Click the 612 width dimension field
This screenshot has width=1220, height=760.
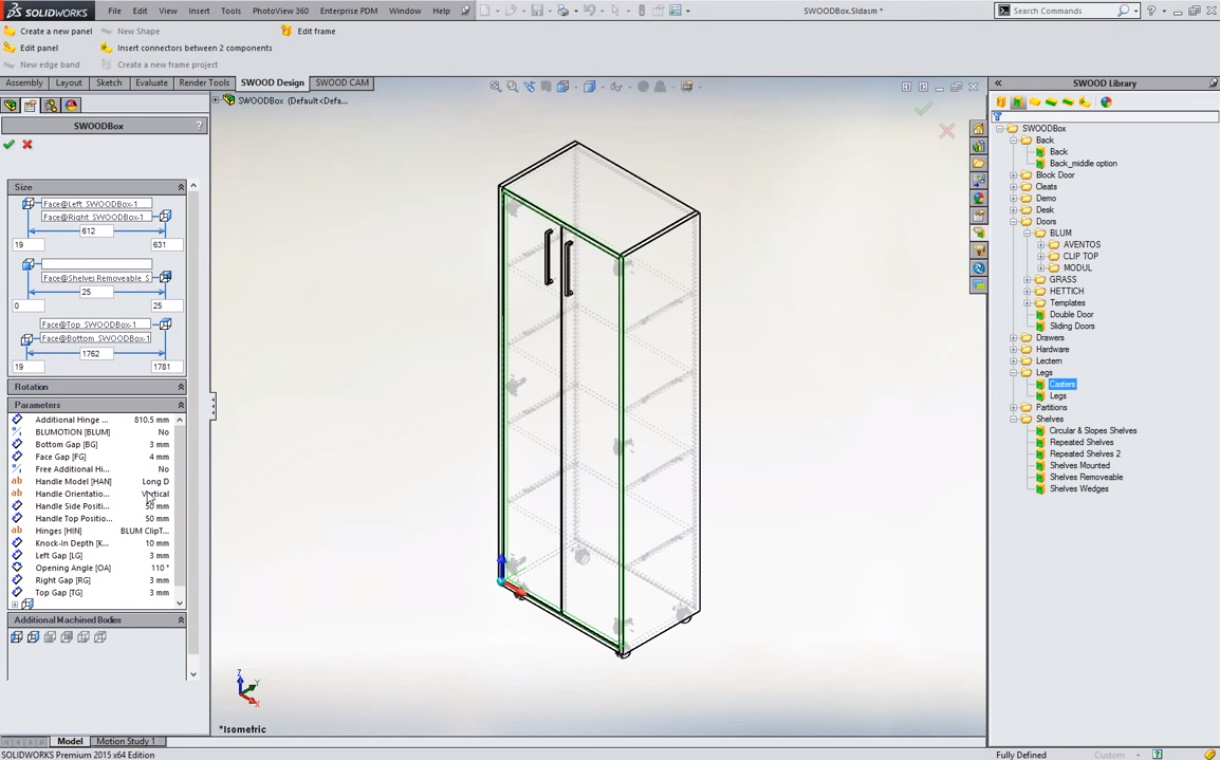pyautogui.click(x=89, y=231)
